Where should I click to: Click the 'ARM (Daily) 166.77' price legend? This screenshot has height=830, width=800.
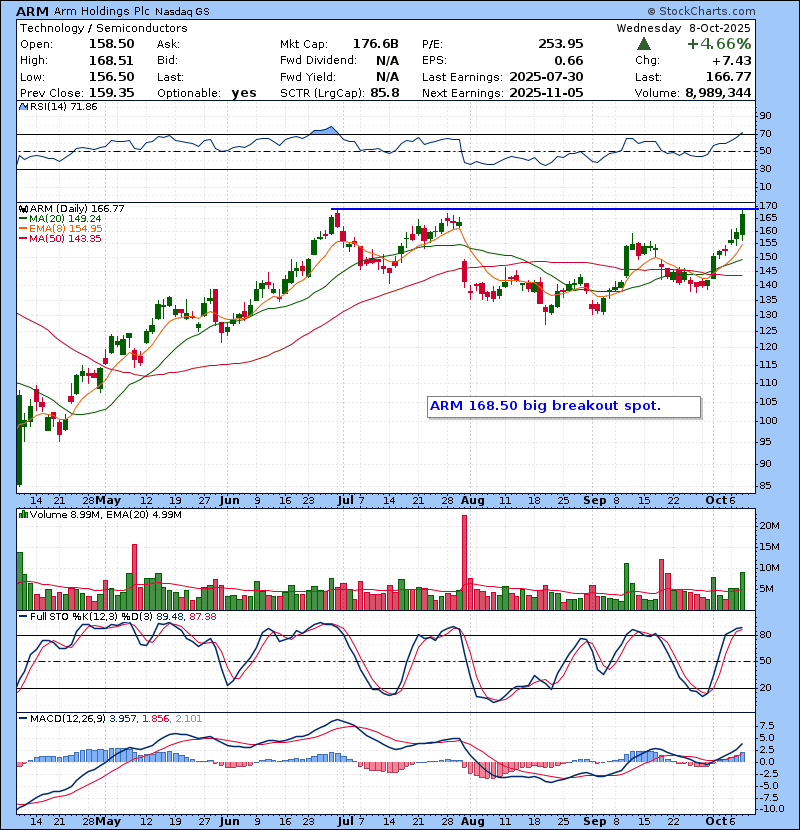pyautogui.click(x=77, y=209)
